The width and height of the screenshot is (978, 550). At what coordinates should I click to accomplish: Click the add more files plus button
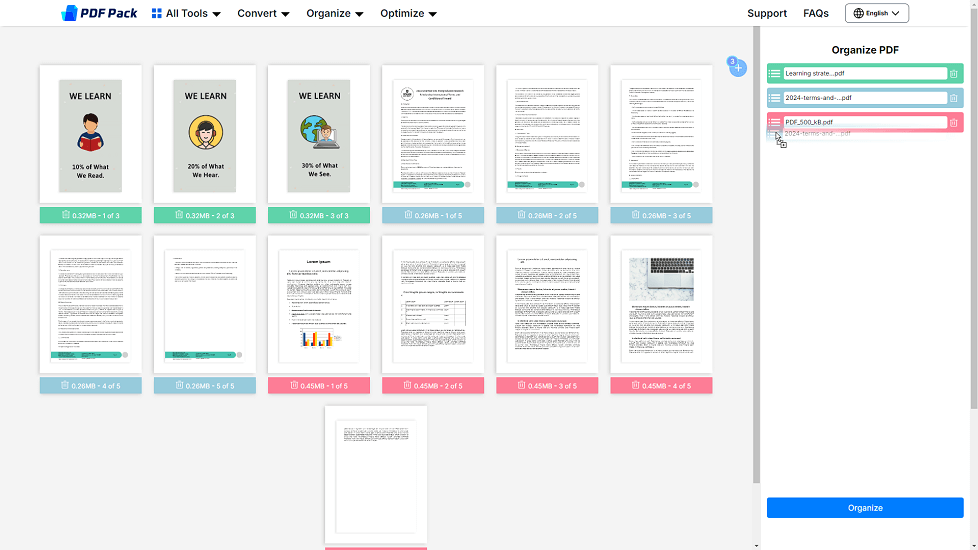pos(738,68)
